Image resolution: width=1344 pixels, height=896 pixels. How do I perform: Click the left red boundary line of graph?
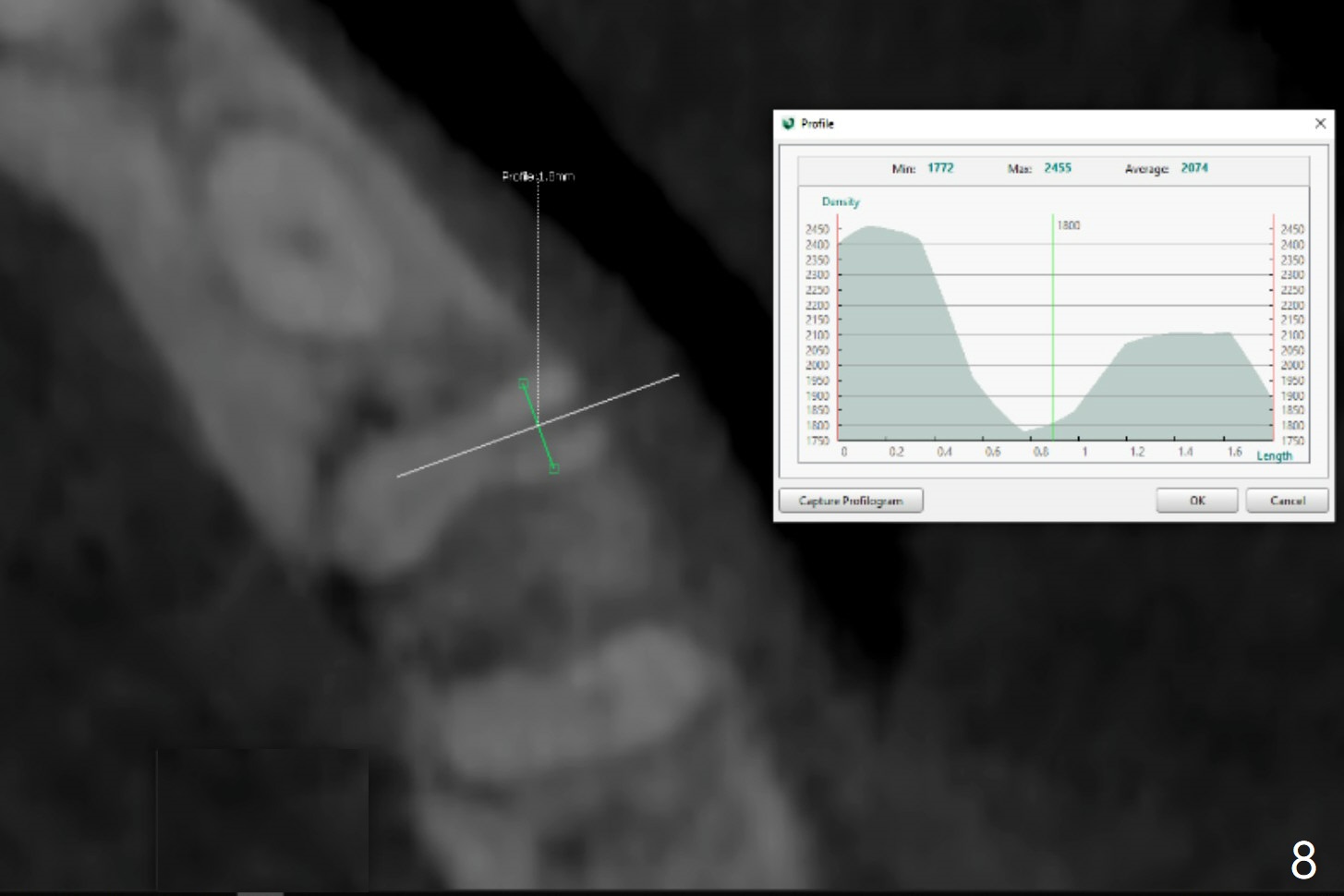pyautogui.click(x=838, y=323)
